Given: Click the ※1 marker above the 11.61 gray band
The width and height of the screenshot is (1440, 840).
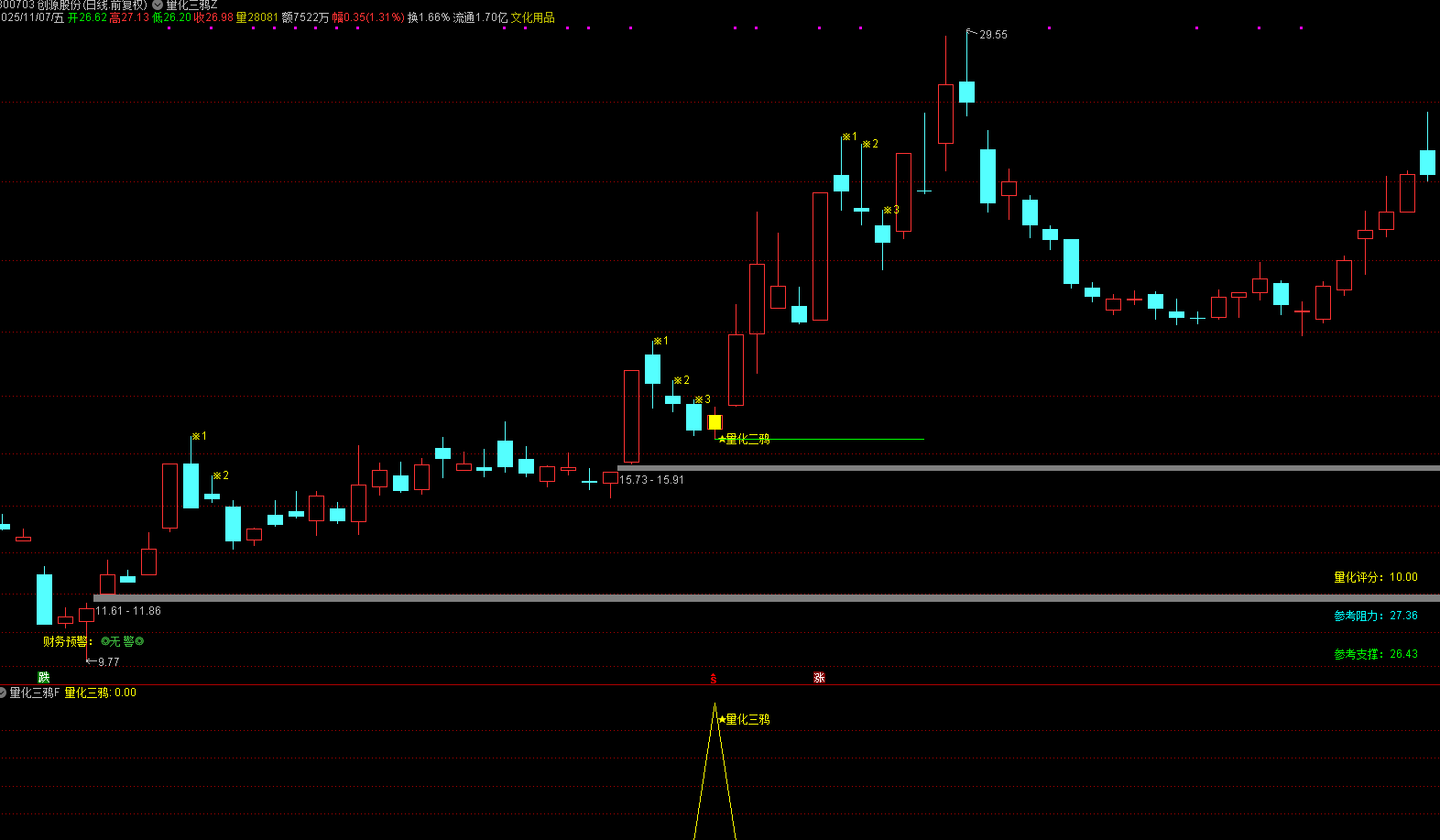Looking at the screenshot, I should [x=199, y=437].
